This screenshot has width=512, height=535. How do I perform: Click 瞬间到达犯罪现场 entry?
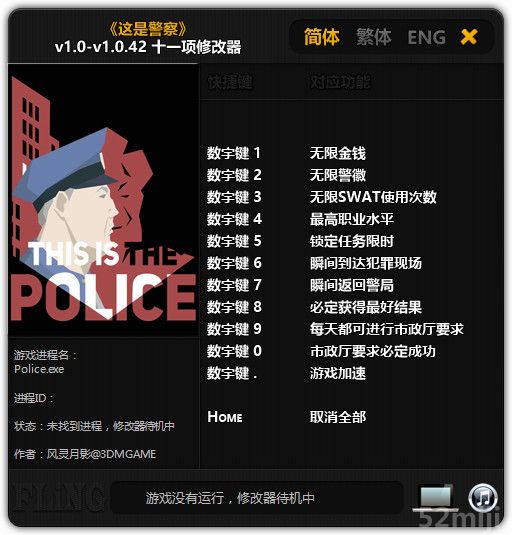pyautogui.click(x=366, y=263)
